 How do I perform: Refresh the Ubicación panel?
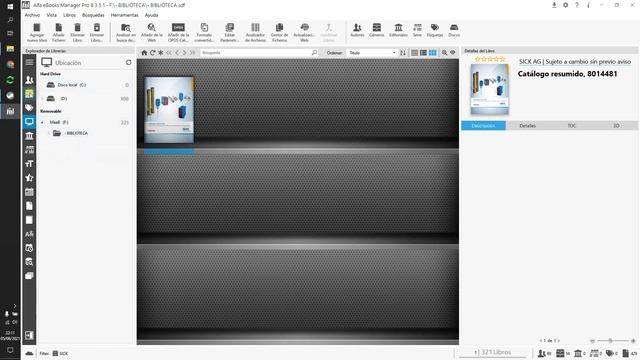point(129,62)
